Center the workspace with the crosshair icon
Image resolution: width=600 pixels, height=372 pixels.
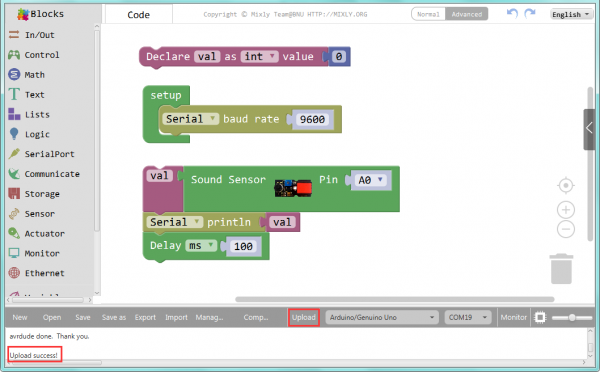[566, 186]
